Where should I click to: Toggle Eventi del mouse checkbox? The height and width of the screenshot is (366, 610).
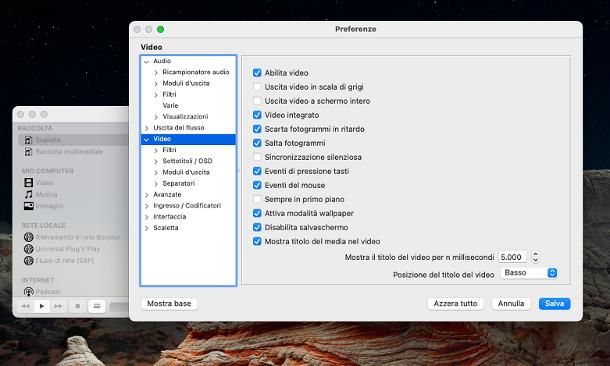(257, 185)
